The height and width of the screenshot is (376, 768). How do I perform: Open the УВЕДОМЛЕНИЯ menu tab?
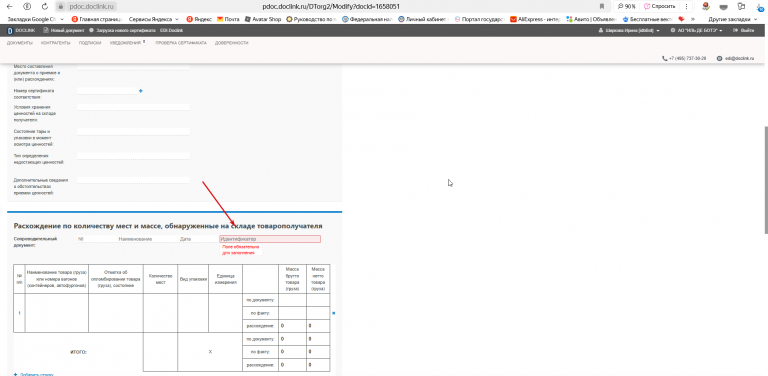coord(126,43)
